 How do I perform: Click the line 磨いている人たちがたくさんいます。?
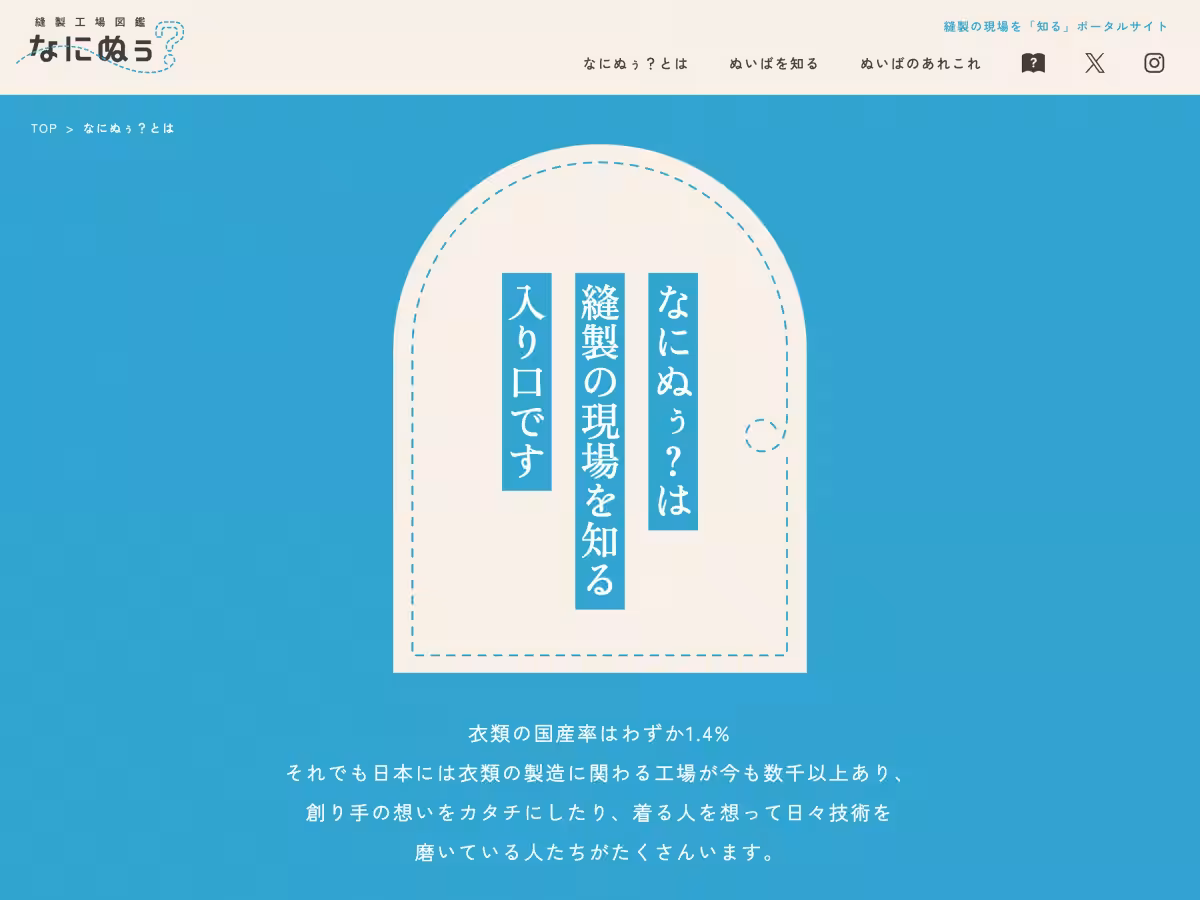(x=596, y=853)
